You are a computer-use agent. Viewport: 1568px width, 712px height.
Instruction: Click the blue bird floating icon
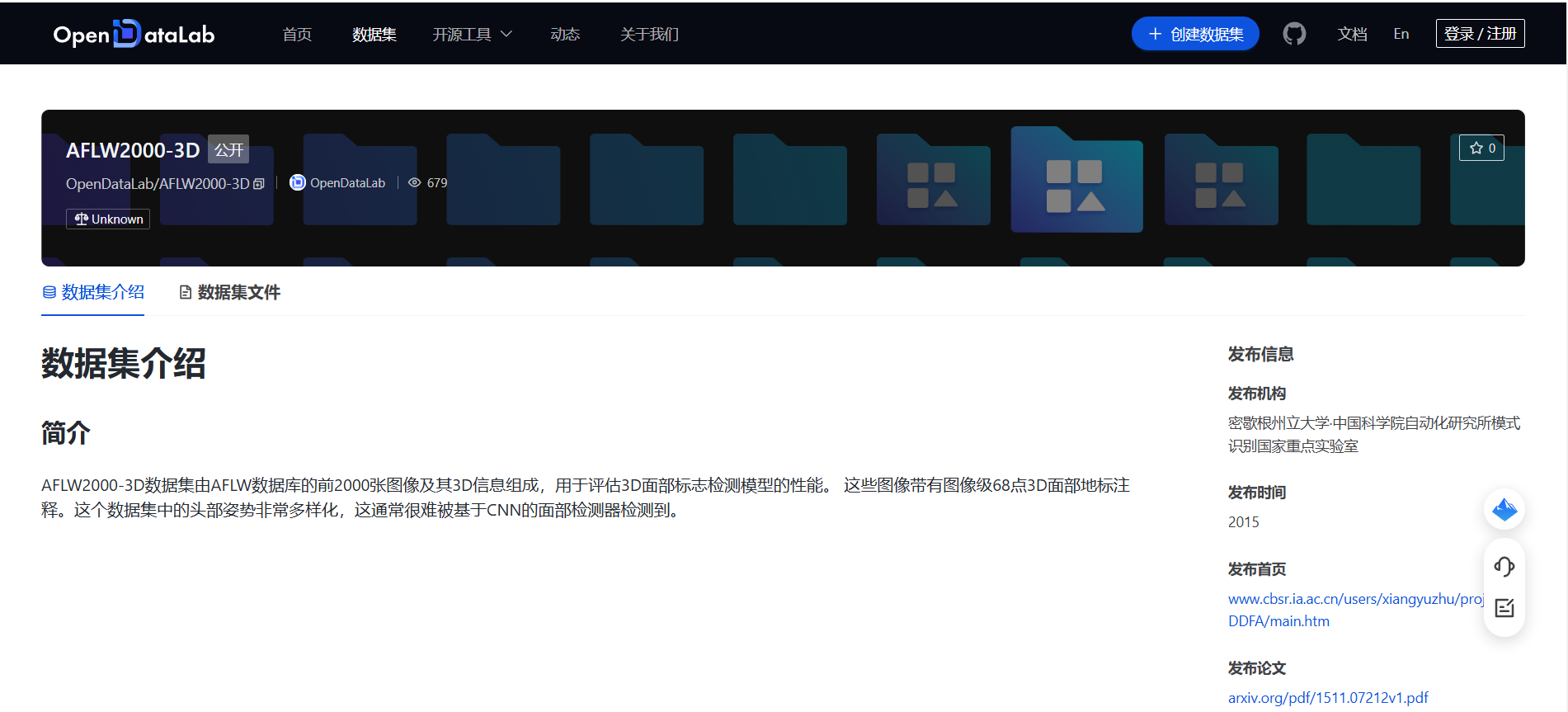pyautogui.click(x=1504, y=510)
